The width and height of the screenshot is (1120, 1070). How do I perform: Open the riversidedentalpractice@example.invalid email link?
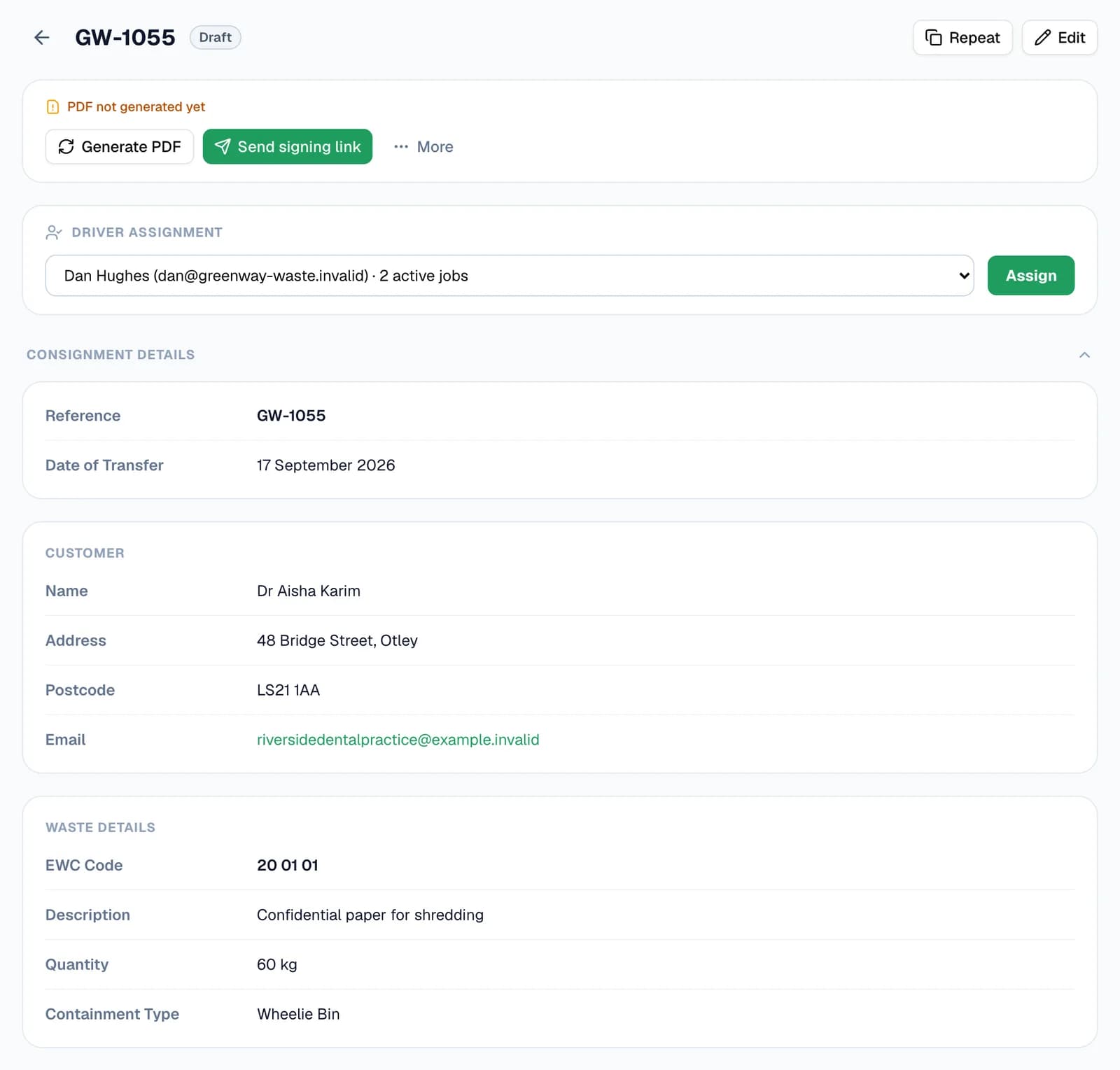(x=398, y=740)
